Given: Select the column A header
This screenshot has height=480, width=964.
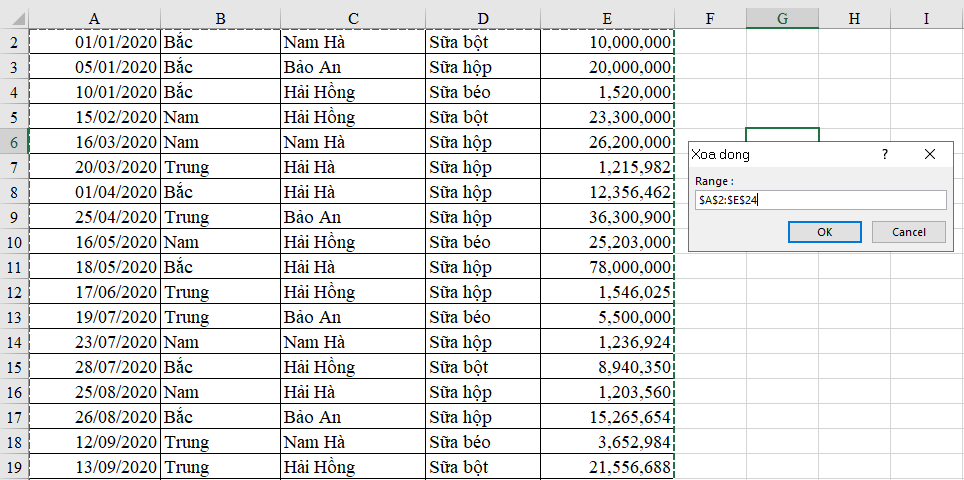Looking at the screenshot, I should [94, 18].
